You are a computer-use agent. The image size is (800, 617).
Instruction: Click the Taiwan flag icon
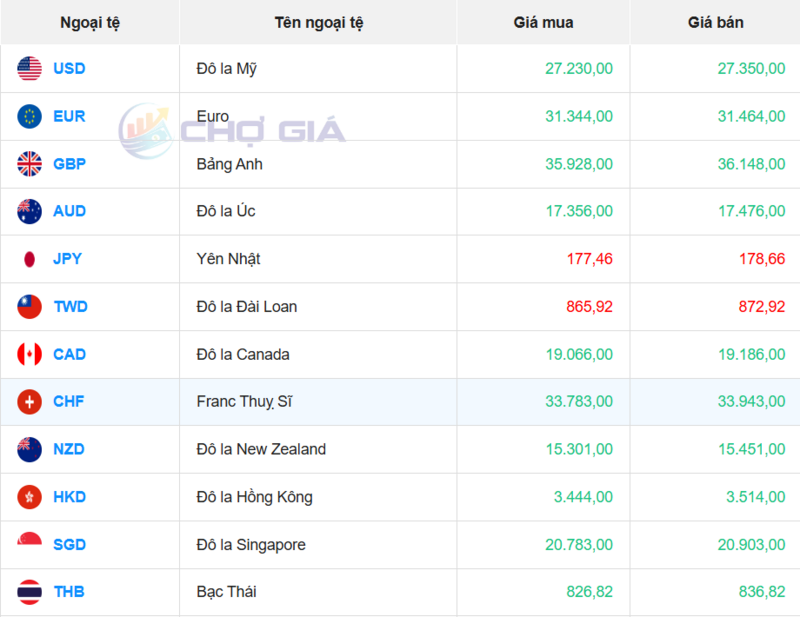pos(29,306)
